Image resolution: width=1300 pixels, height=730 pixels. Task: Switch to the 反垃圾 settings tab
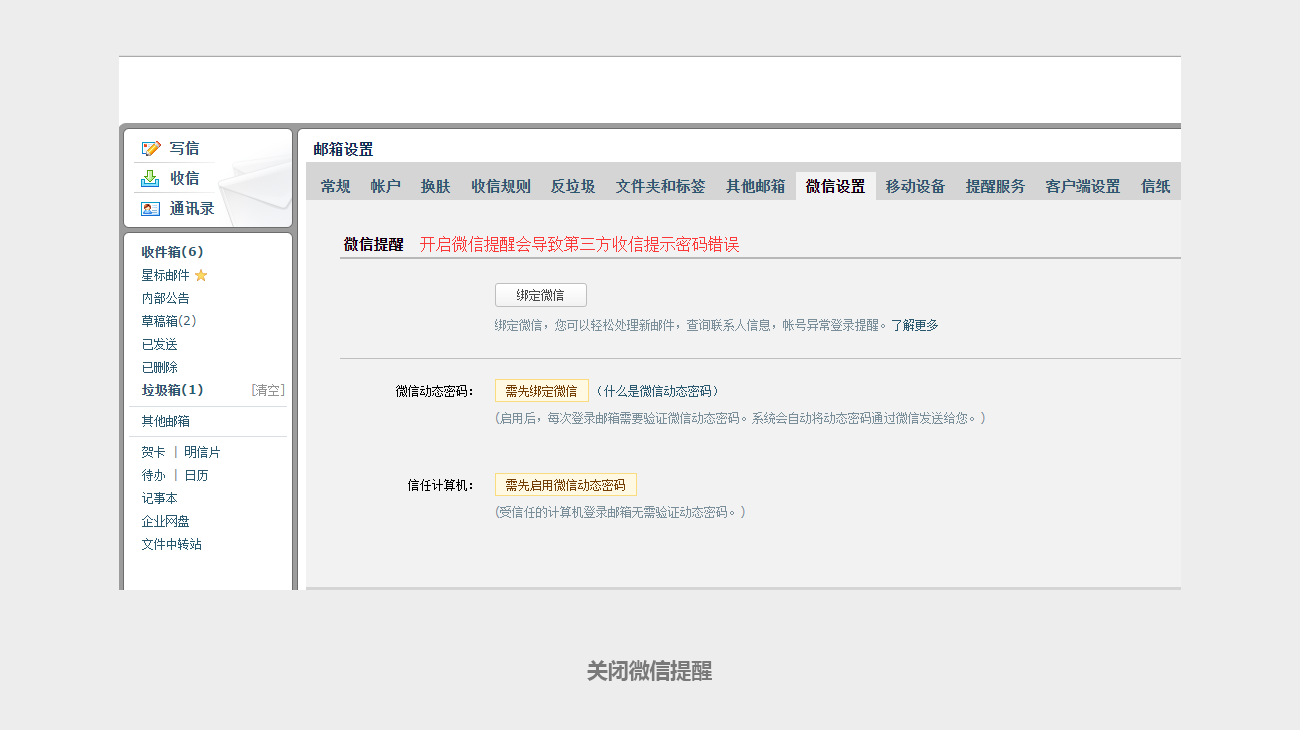[x=572, y=186]
